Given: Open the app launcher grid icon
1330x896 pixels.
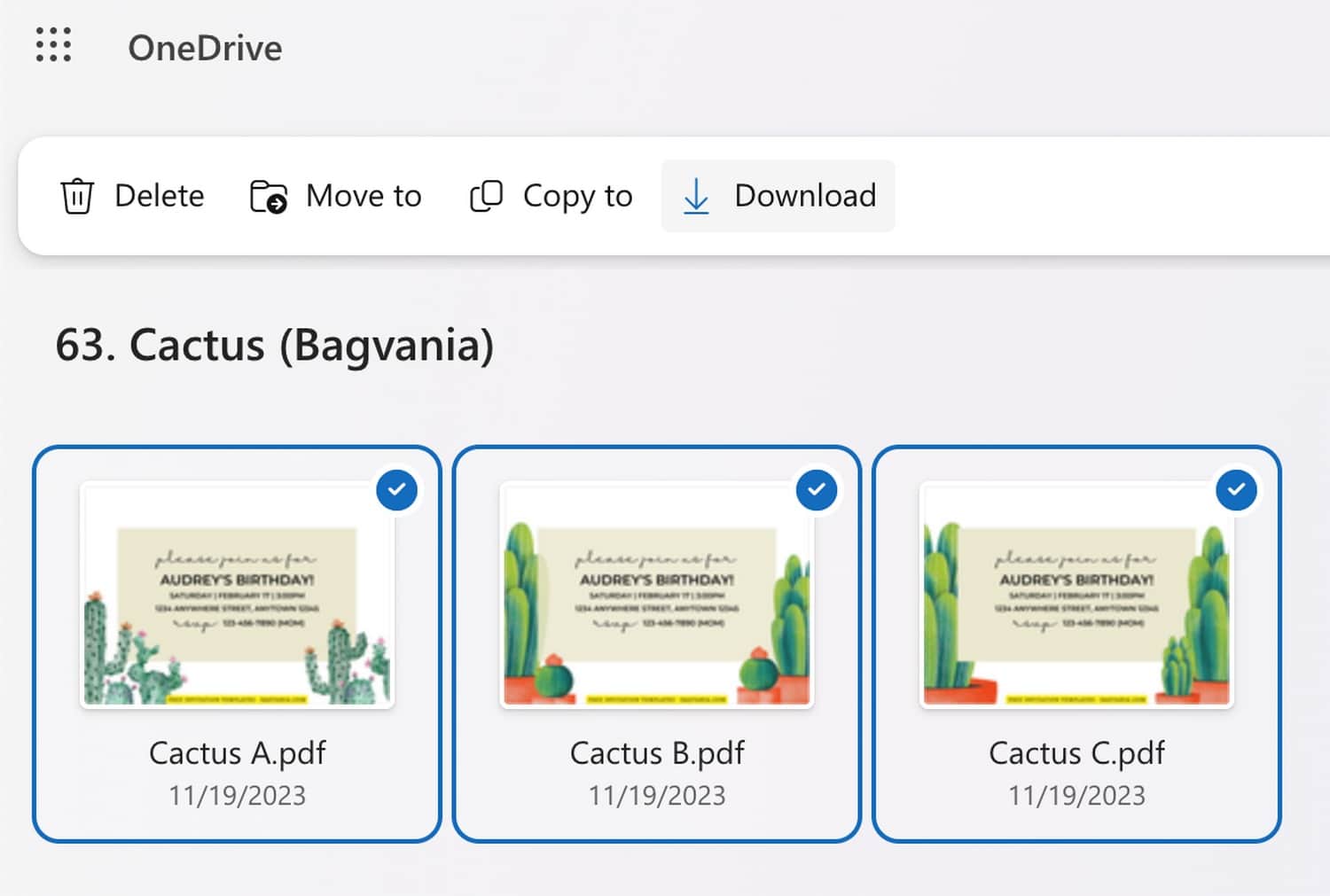Looking at the screenshot, I should pyautogui.click(x=53, y=45).
